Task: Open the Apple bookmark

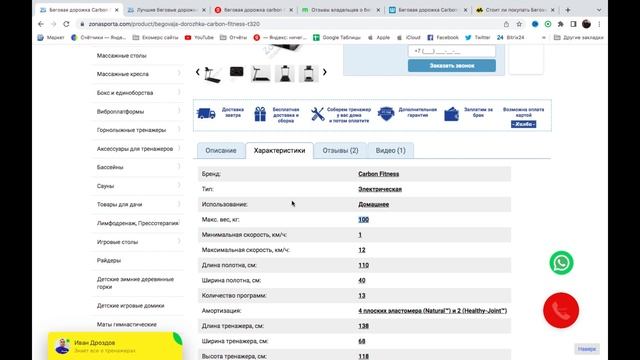Action: point(379,37)
